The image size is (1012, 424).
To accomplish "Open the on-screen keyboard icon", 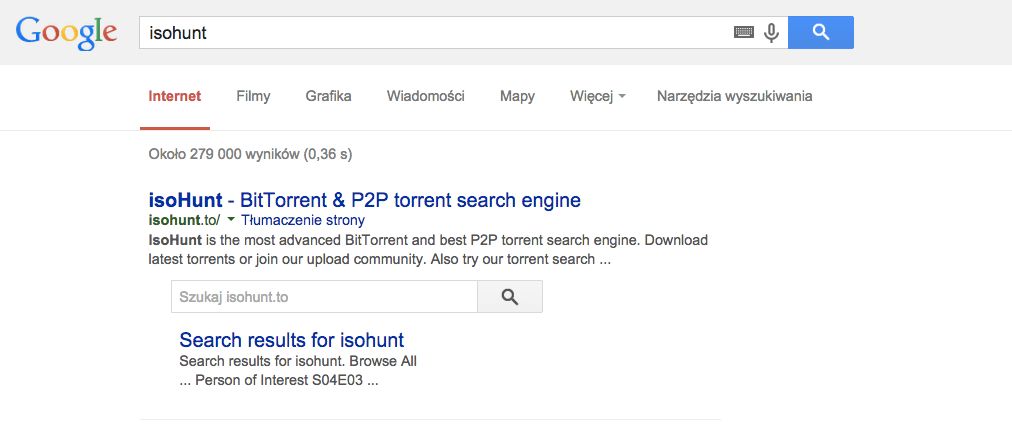I will (x=744, y=32).
